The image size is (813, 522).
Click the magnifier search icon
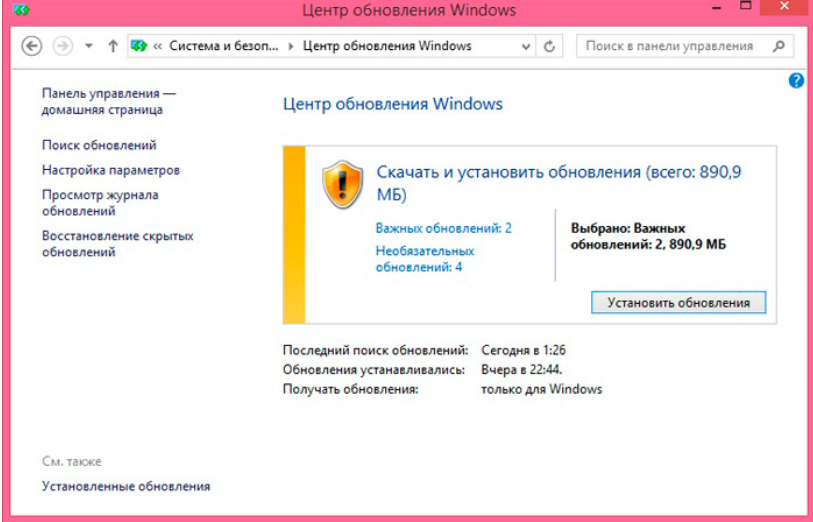pyautogui.click(x=778, y=46)
